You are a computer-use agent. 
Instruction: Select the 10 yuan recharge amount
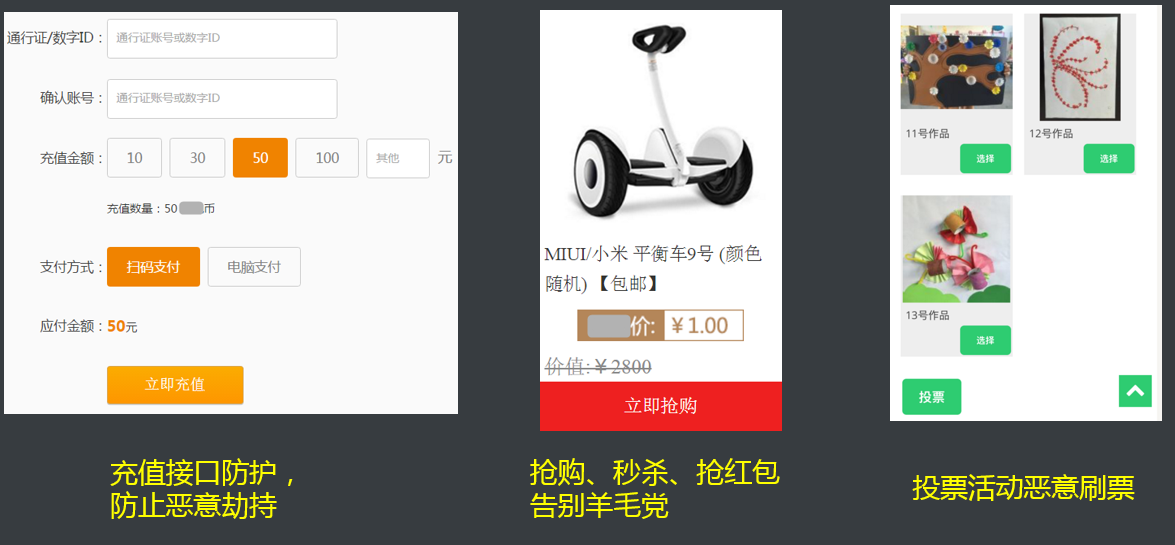point(135,158)
